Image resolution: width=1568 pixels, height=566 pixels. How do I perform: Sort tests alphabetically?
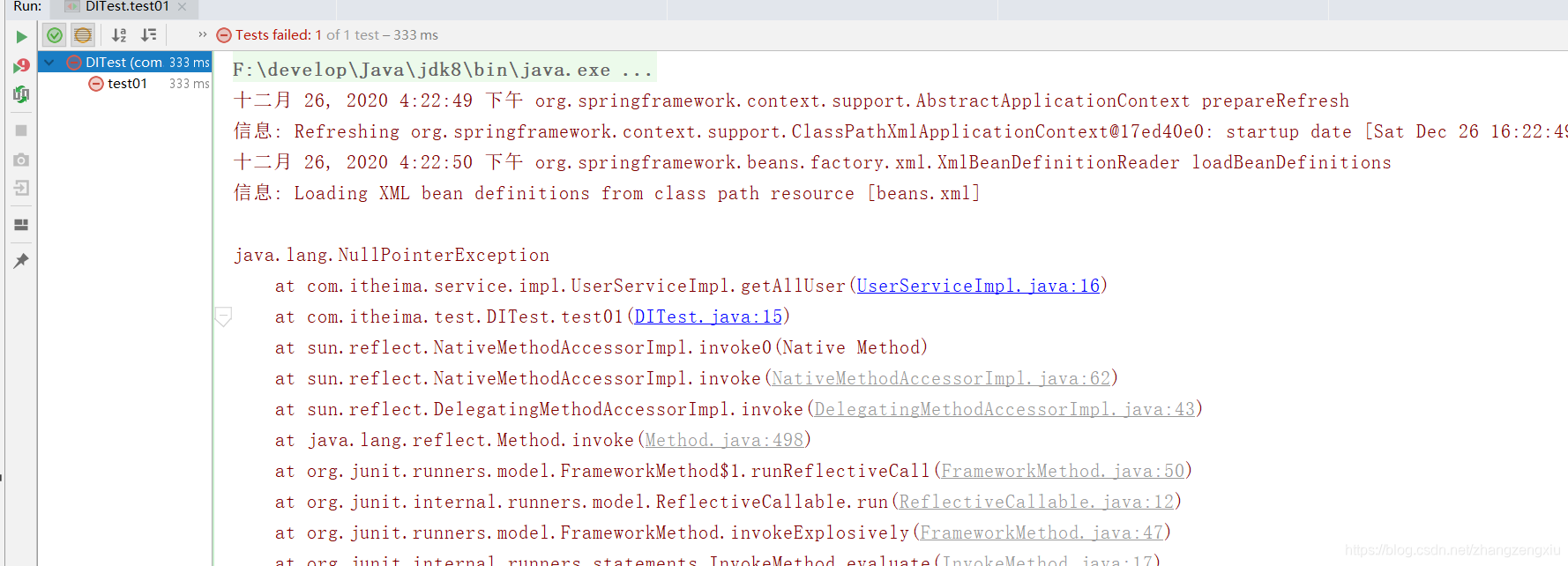coord(119,35)
